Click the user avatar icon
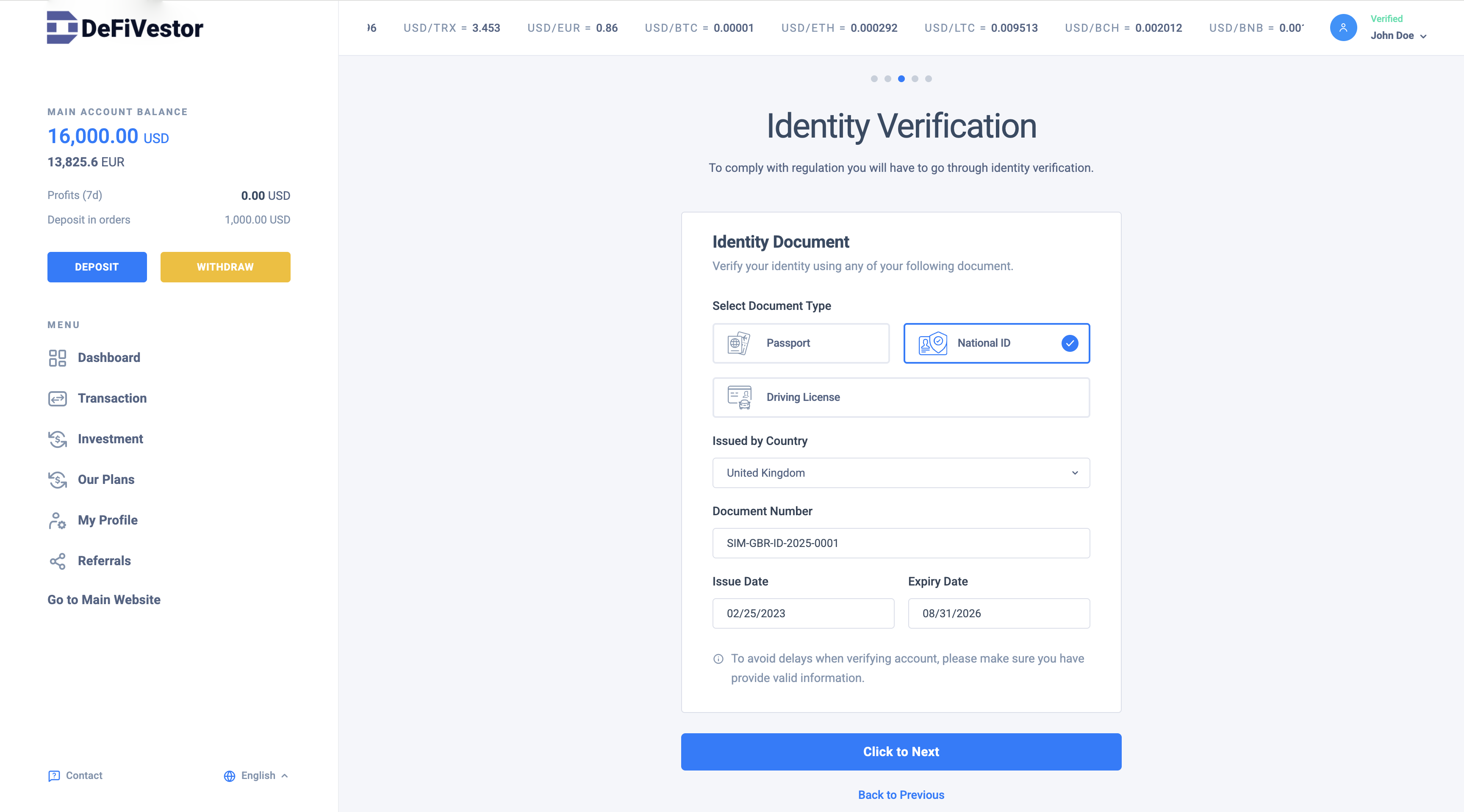The image size is (1464, 812). click(1343, 27)
